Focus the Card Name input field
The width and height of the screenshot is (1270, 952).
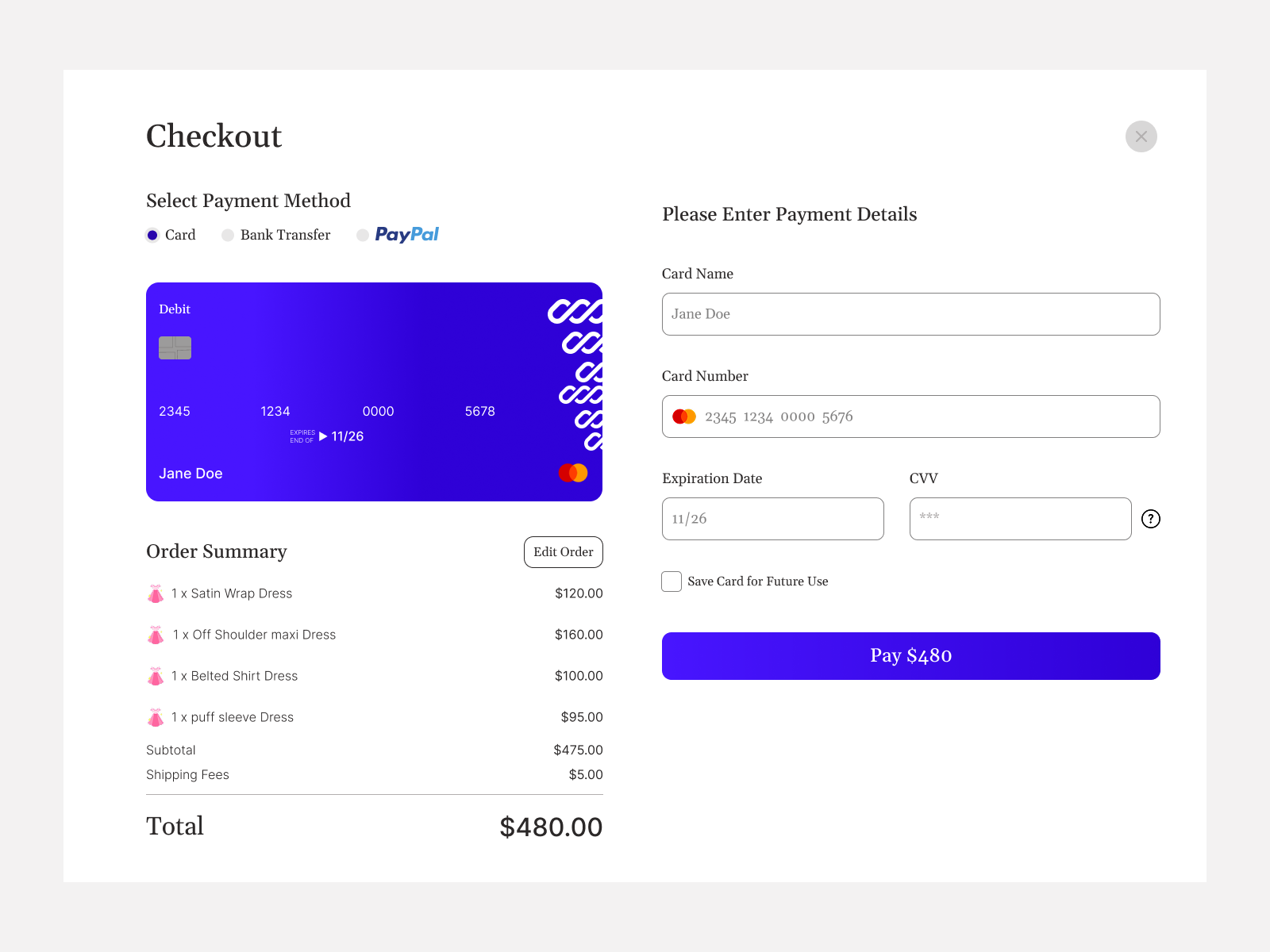pos(911,314)
